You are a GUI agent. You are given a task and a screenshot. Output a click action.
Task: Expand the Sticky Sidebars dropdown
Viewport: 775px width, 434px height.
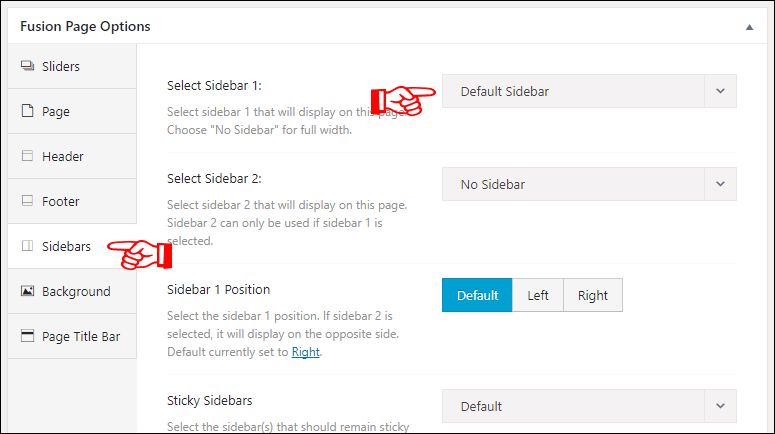[589, 406]
